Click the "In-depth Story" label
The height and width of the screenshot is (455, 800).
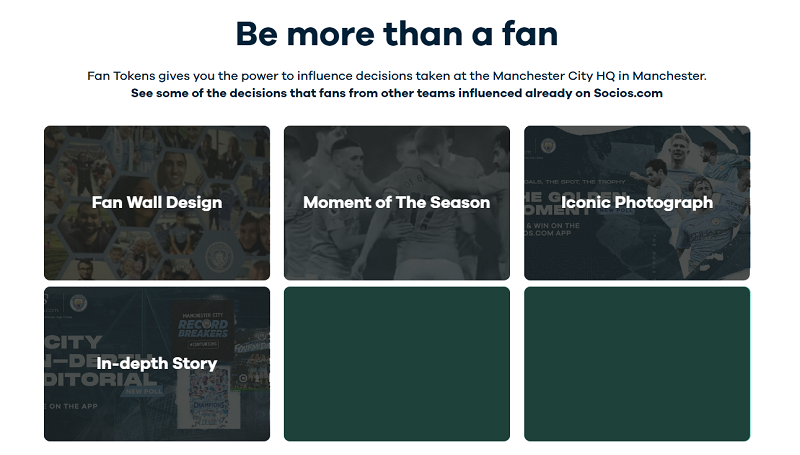[x=157, y=363]
